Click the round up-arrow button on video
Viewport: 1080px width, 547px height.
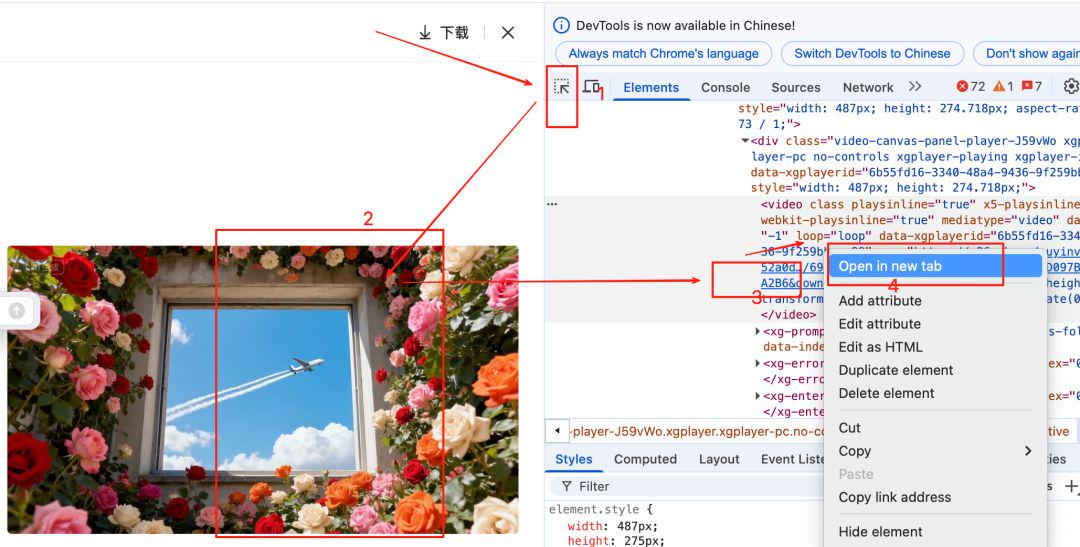coord(17,311)
